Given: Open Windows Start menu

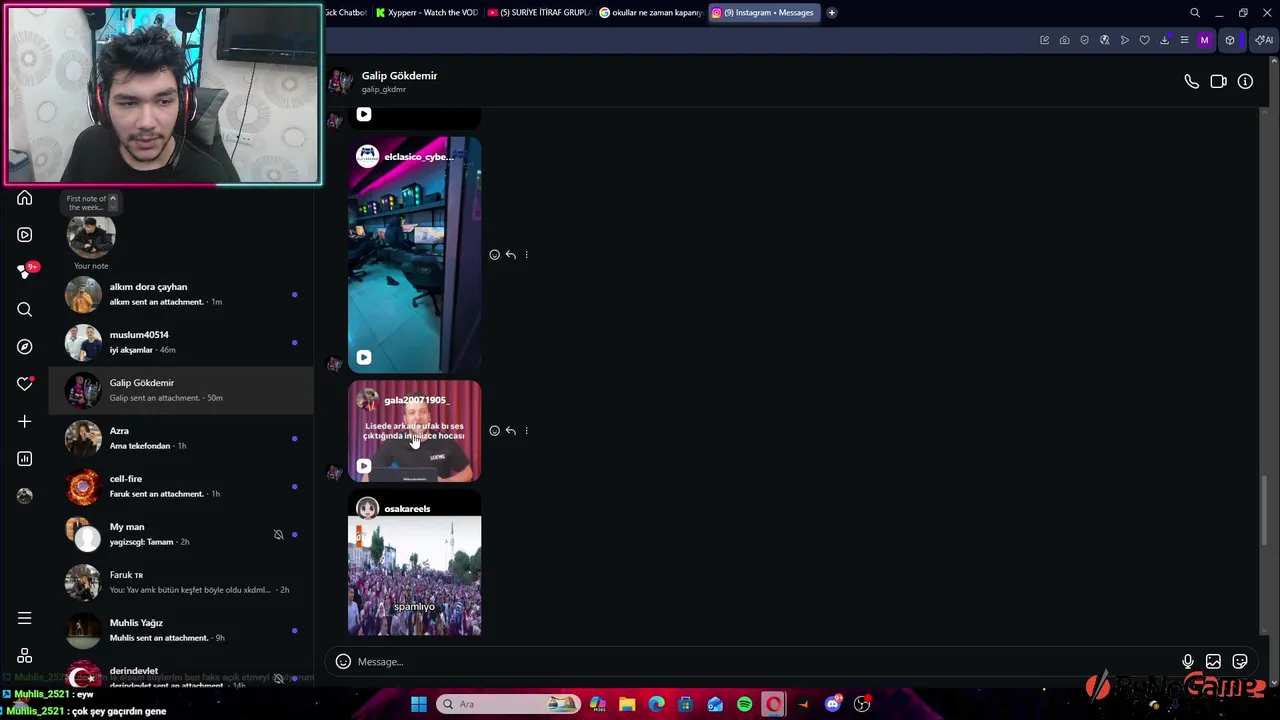Looking at the screenshot, I should [418, 704].
